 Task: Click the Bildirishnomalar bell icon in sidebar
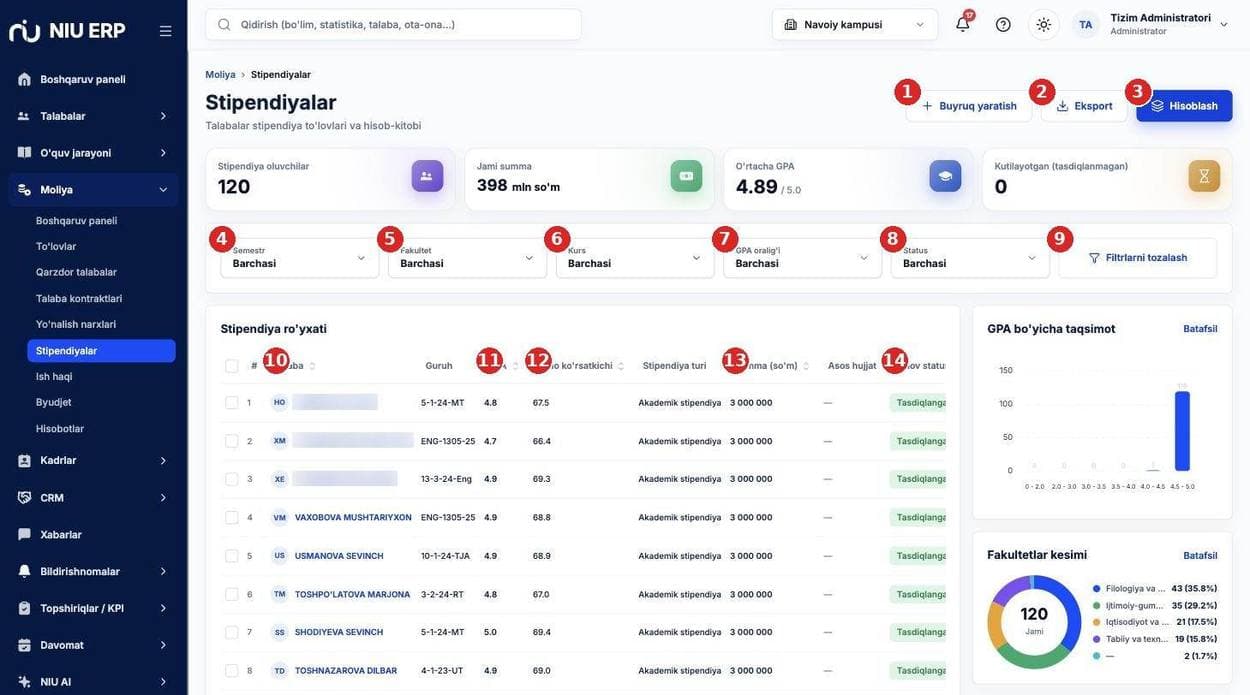[x=24, y=571]
